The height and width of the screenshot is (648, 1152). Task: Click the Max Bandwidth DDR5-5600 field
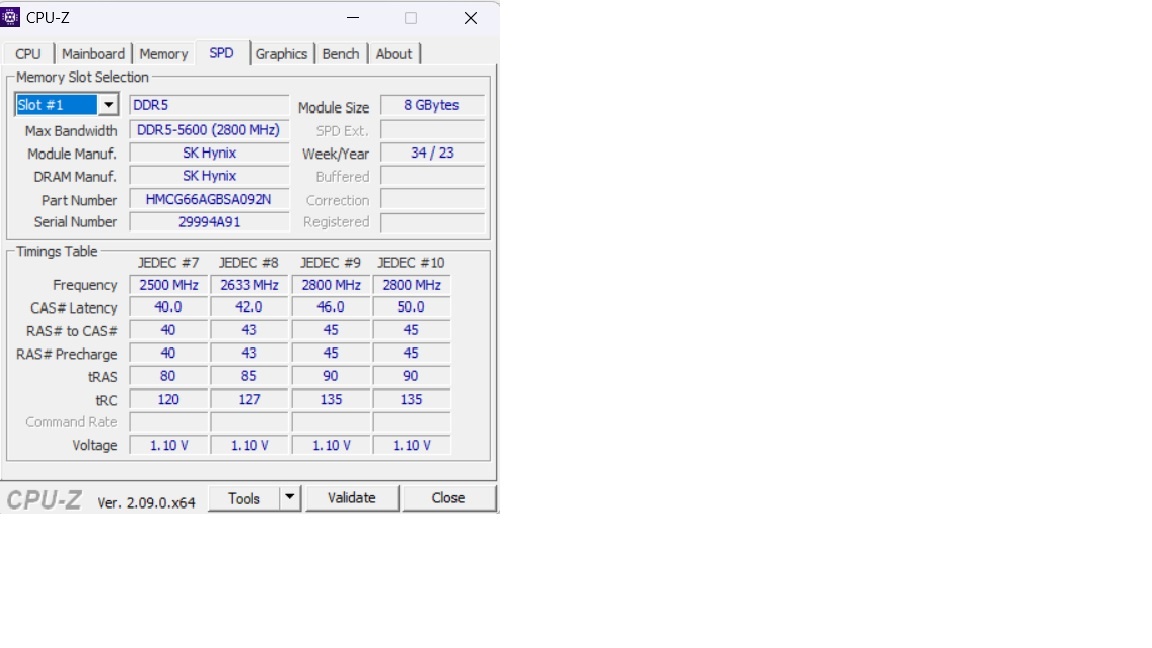pos(208,130)
